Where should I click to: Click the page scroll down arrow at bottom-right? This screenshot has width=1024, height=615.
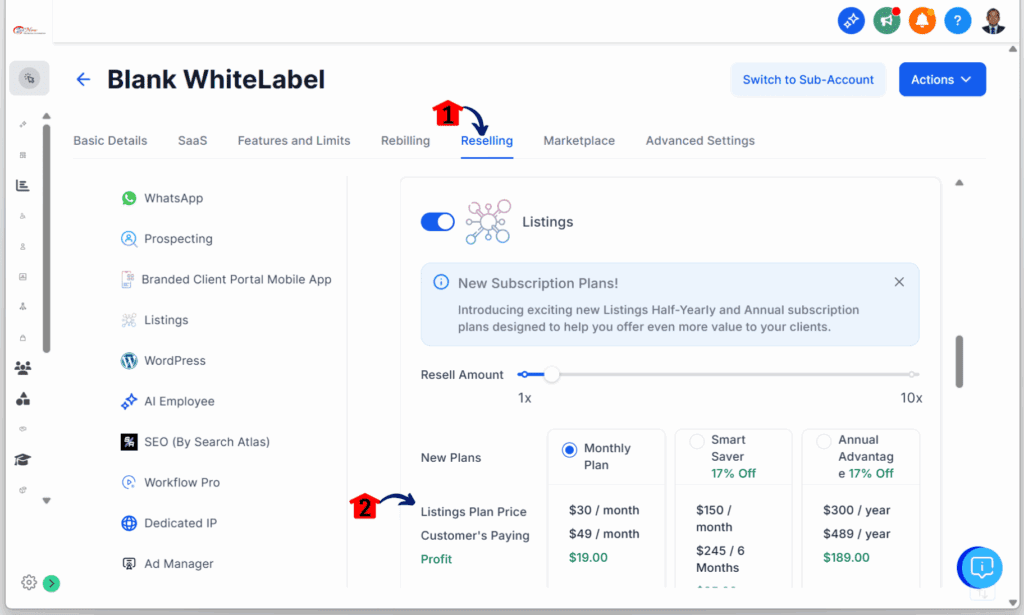coord(1013,603)
